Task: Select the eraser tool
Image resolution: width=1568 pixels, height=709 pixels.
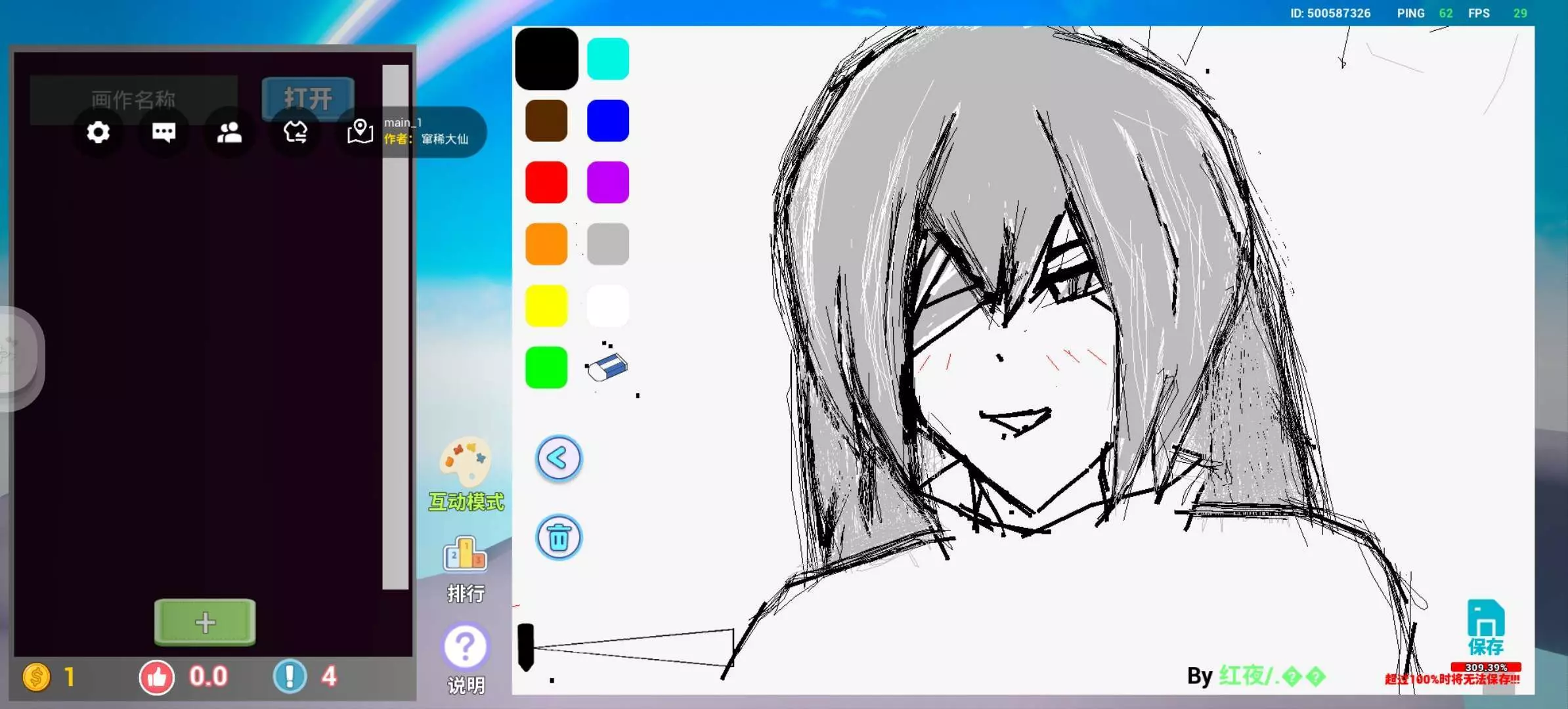Action: tap(607, 368)
